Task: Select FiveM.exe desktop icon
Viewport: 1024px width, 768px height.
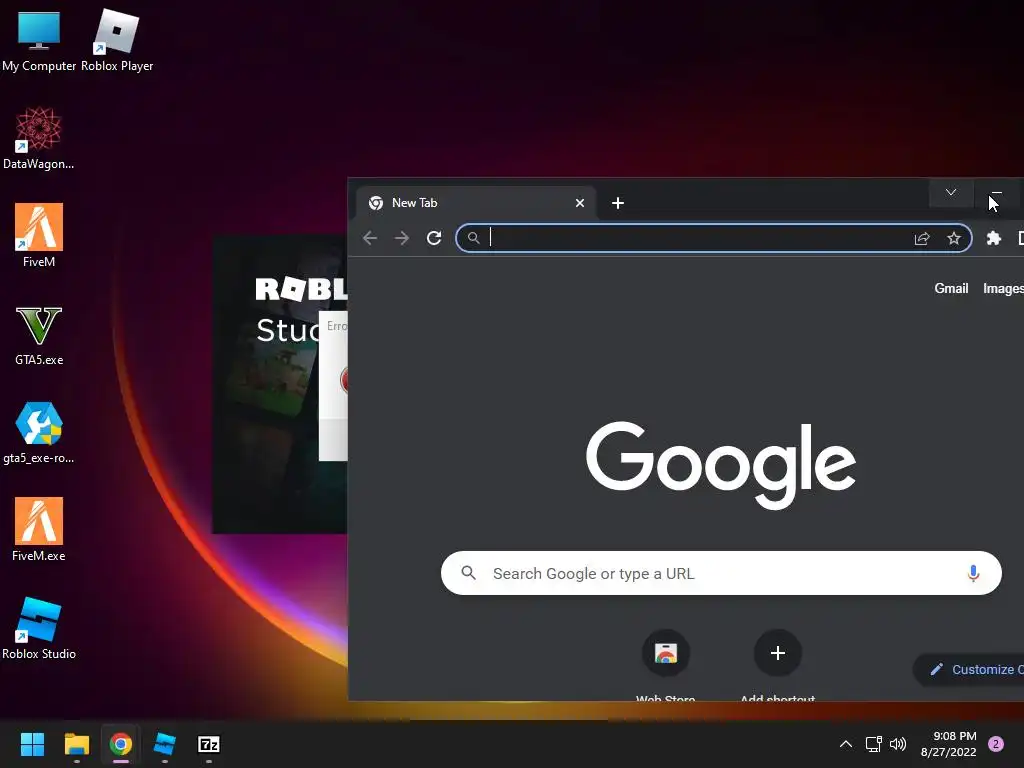Action: [x=39, y=530]
